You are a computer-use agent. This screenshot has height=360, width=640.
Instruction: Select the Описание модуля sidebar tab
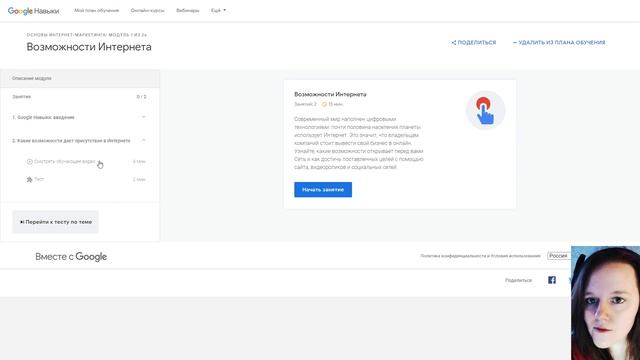pos(80,78)
